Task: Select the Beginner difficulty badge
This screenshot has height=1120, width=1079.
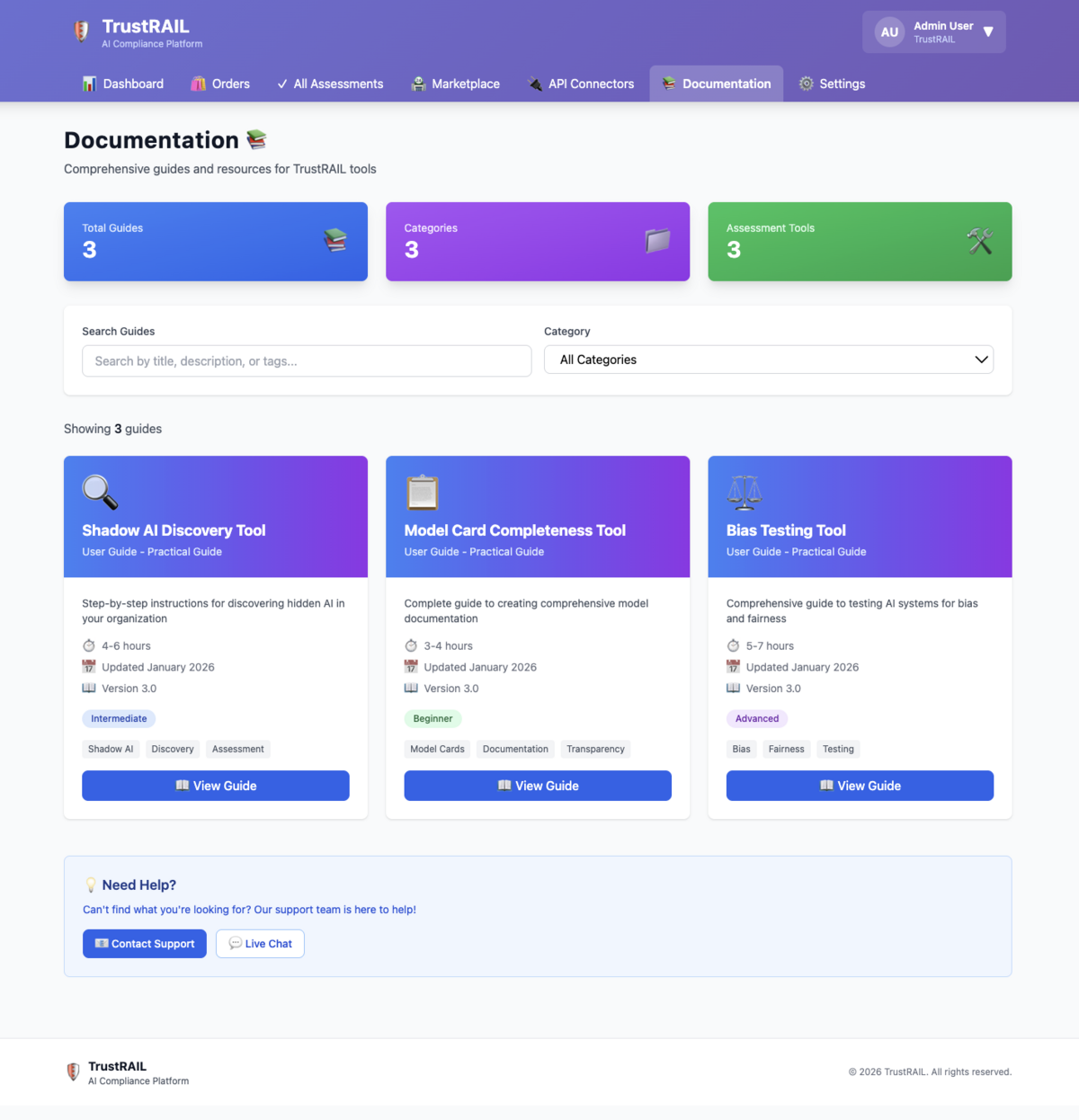Action: [432, 718]
